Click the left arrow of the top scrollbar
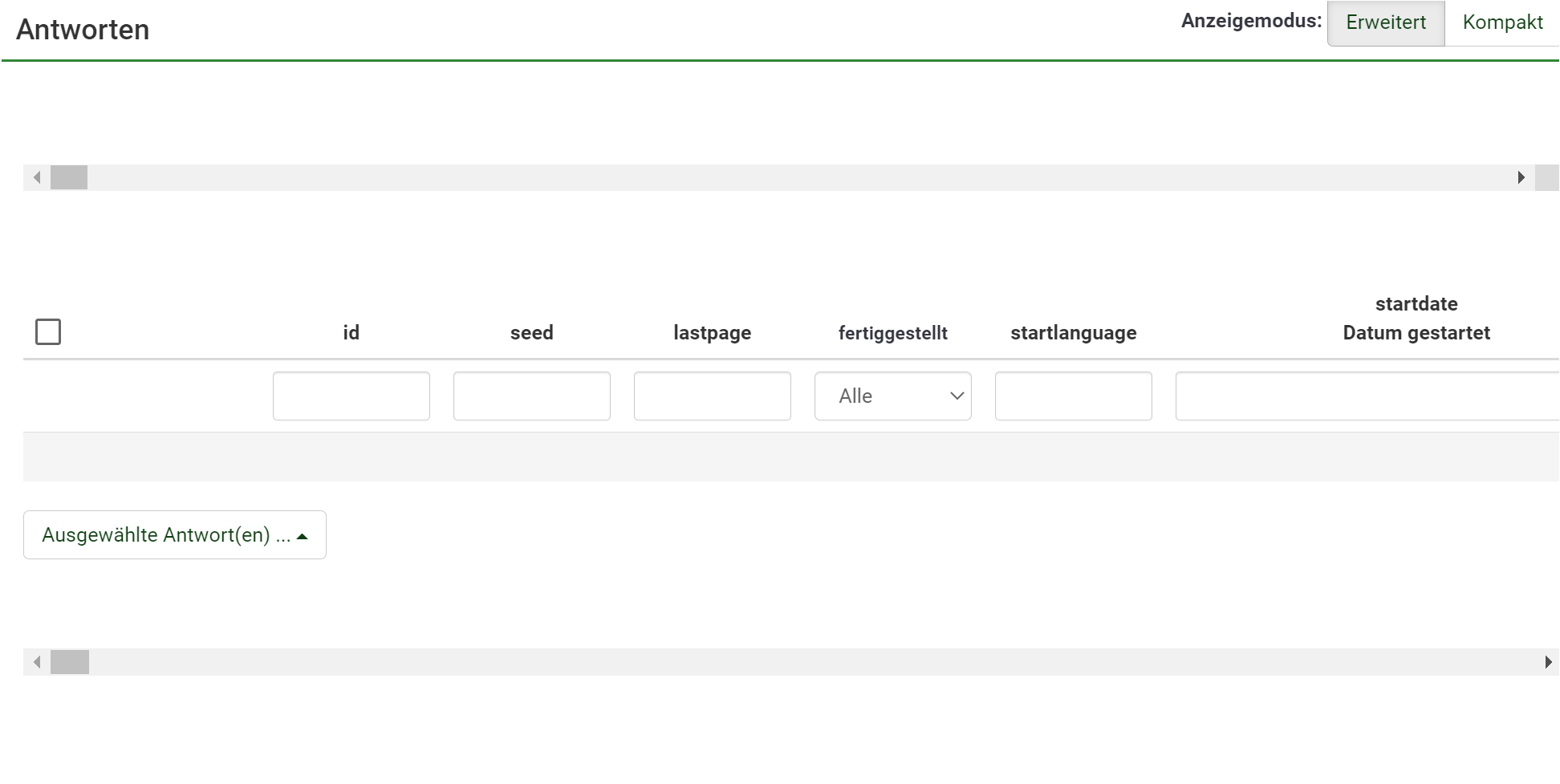The image size is (1560, 784). [37, 177]
